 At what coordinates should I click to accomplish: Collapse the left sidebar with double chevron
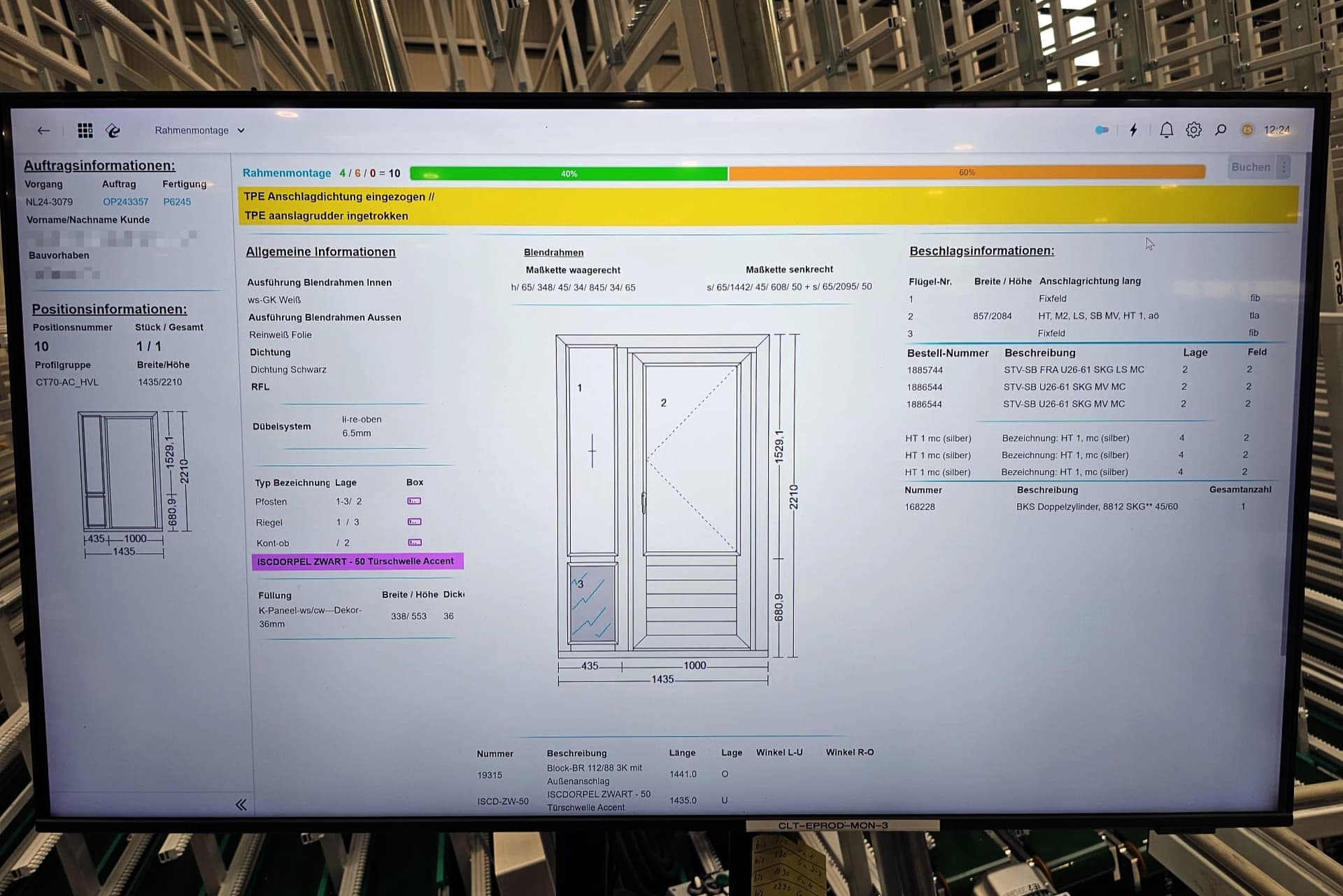pos(241,805)
